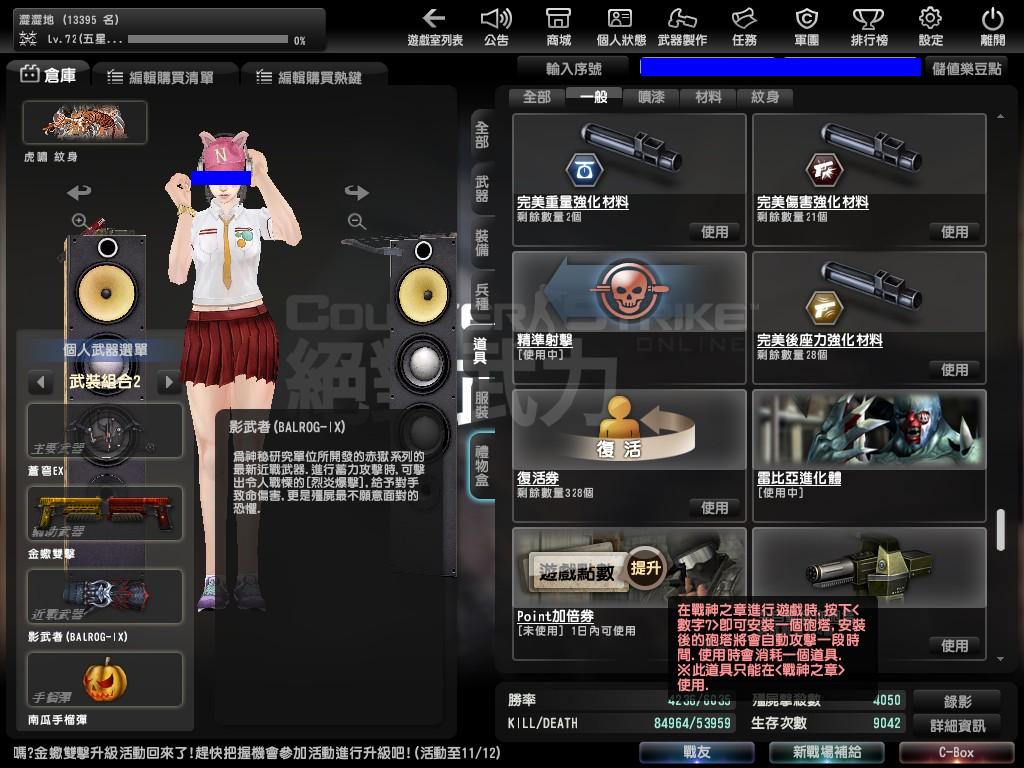Image resolution: width=1024 pixels, height=768 pixels.
Task: Select the revive ticket (復活) icon
Action: pos(630,430)
